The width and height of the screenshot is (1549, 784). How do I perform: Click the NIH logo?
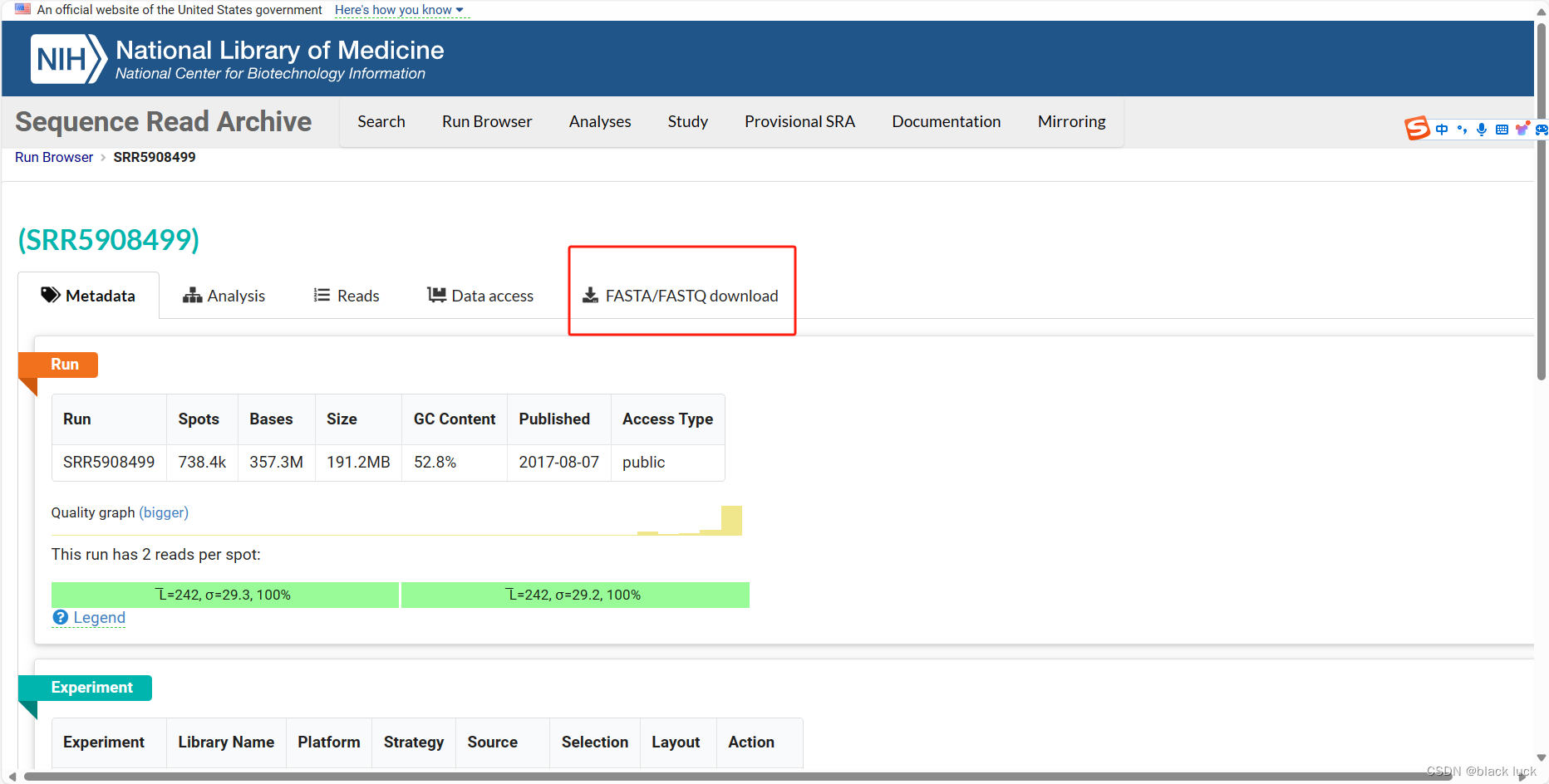69,59
